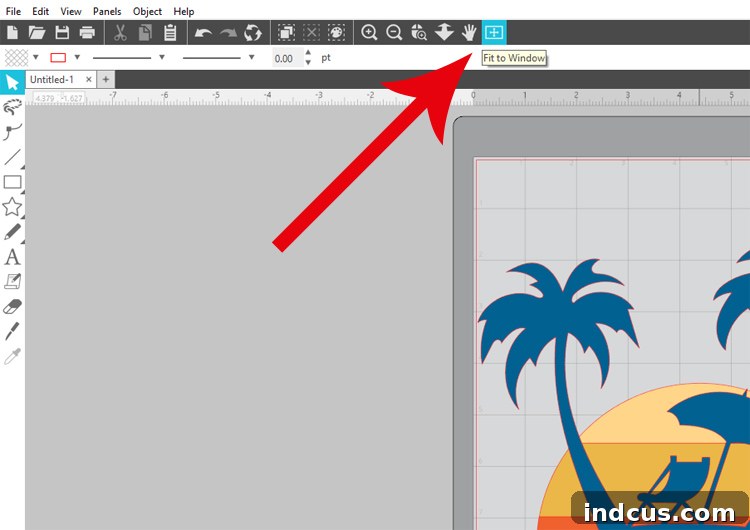The image size is (750, 530).
Task: Open the View menu
Action: 71,11
